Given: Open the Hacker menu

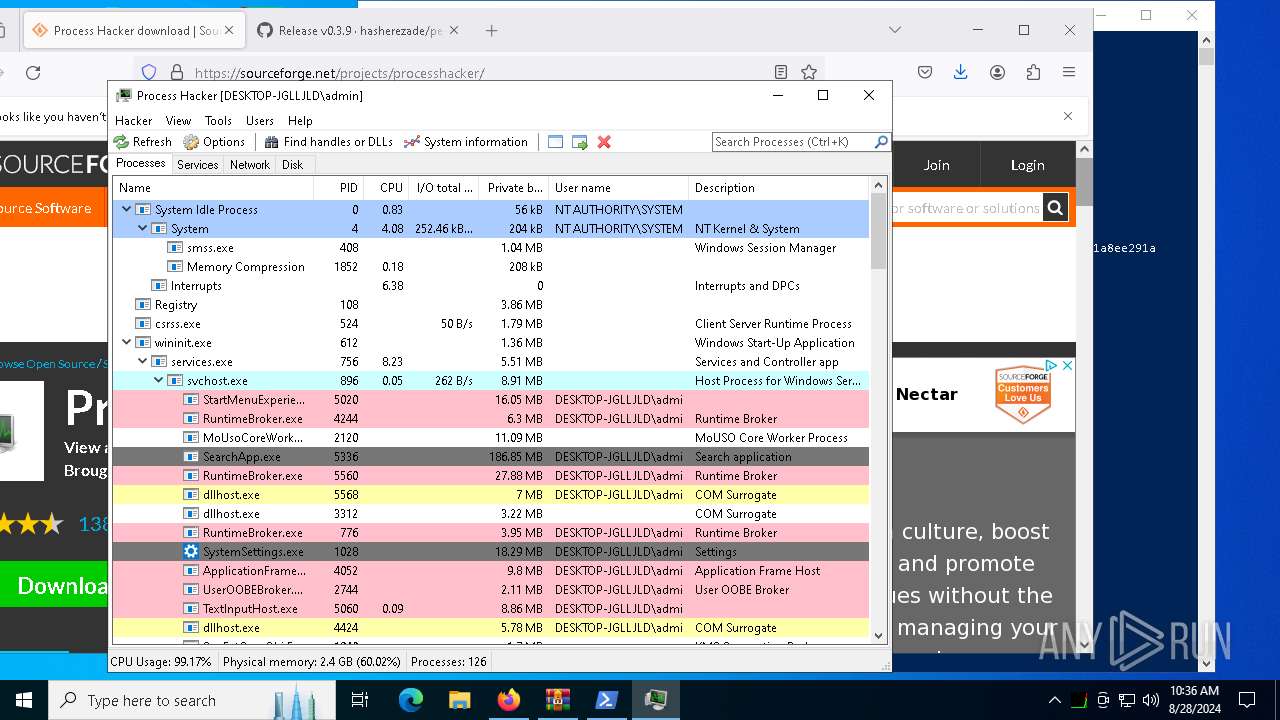Looking at the screenshot, I should (x=134, y=120).
